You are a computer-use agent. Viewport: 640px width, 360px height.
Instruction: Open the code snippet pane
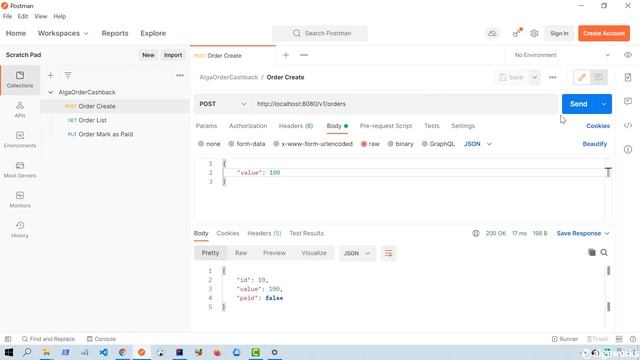(628, 125)
